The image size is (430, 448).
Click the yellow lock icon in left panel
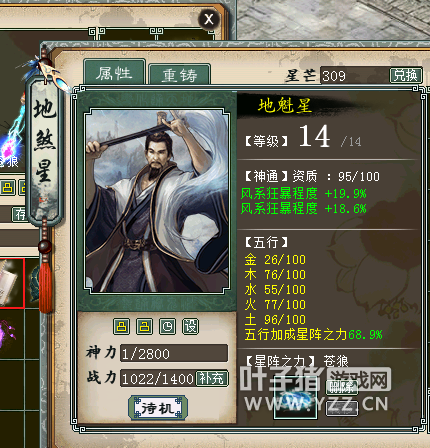[x=8, y=188]
